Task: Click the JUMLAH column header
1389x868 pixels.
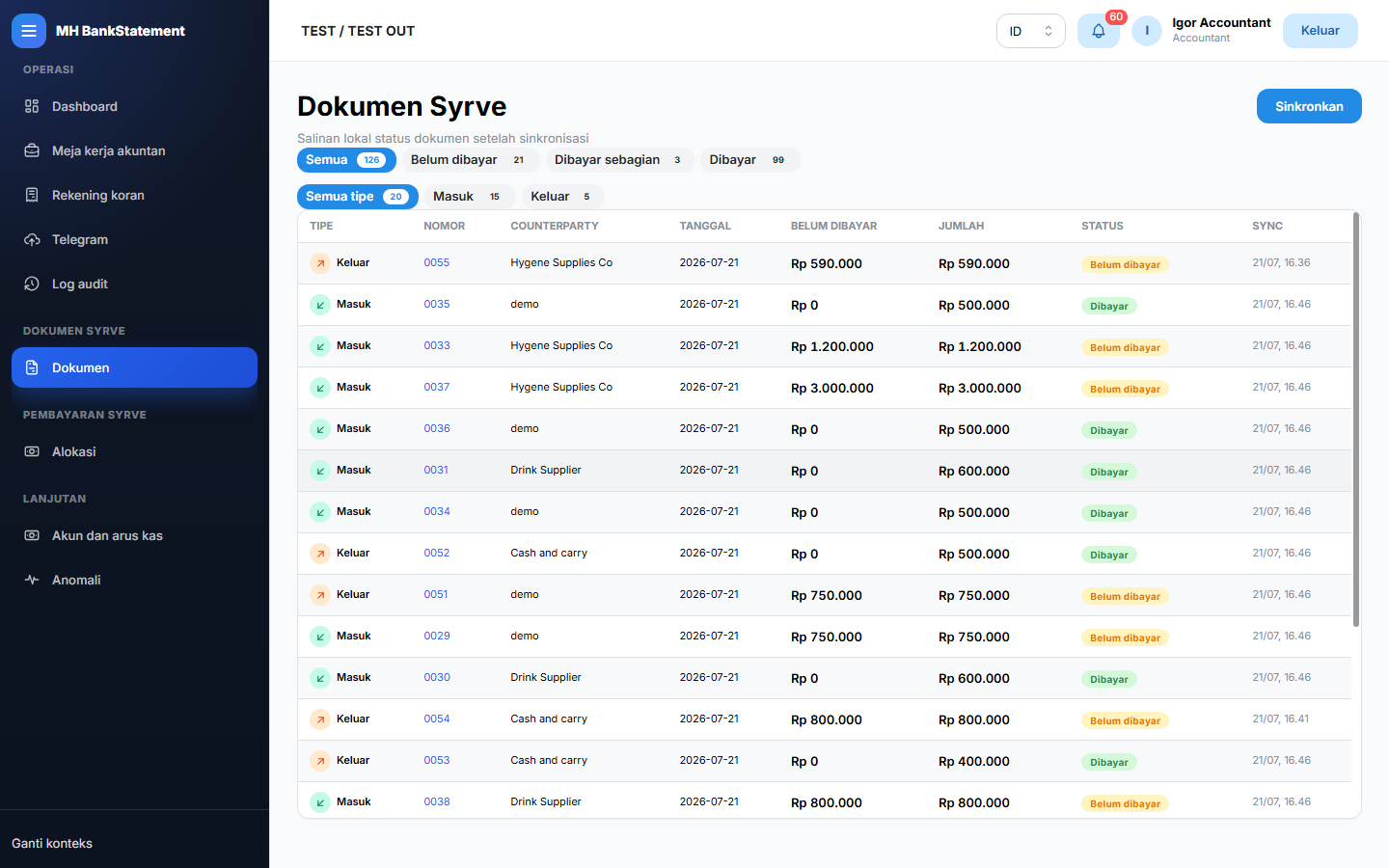Action: pyautogui.click(x=961, y=226)
